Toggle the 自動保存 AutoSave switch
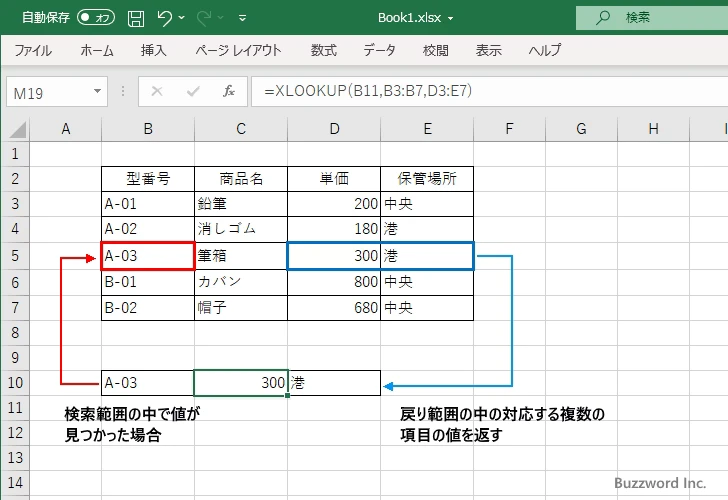 coord(96,18)
